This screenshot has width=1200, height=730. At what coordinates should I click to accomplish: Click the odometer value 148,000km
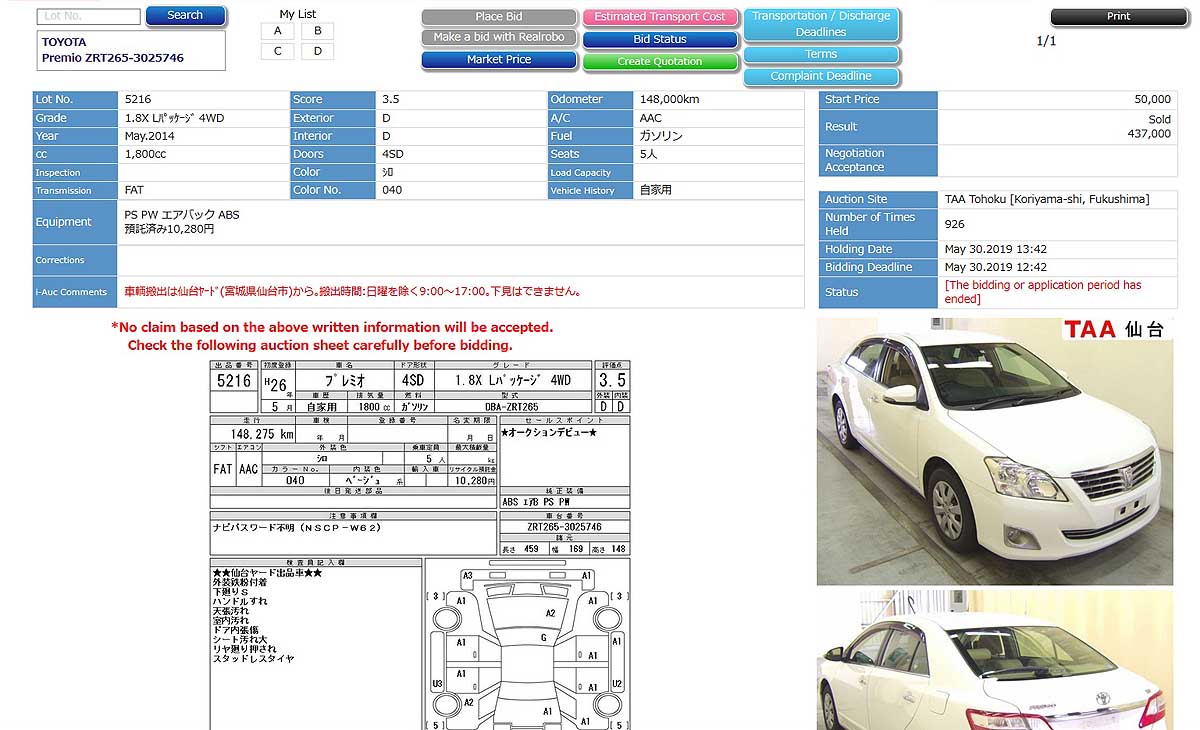(669, 100)
